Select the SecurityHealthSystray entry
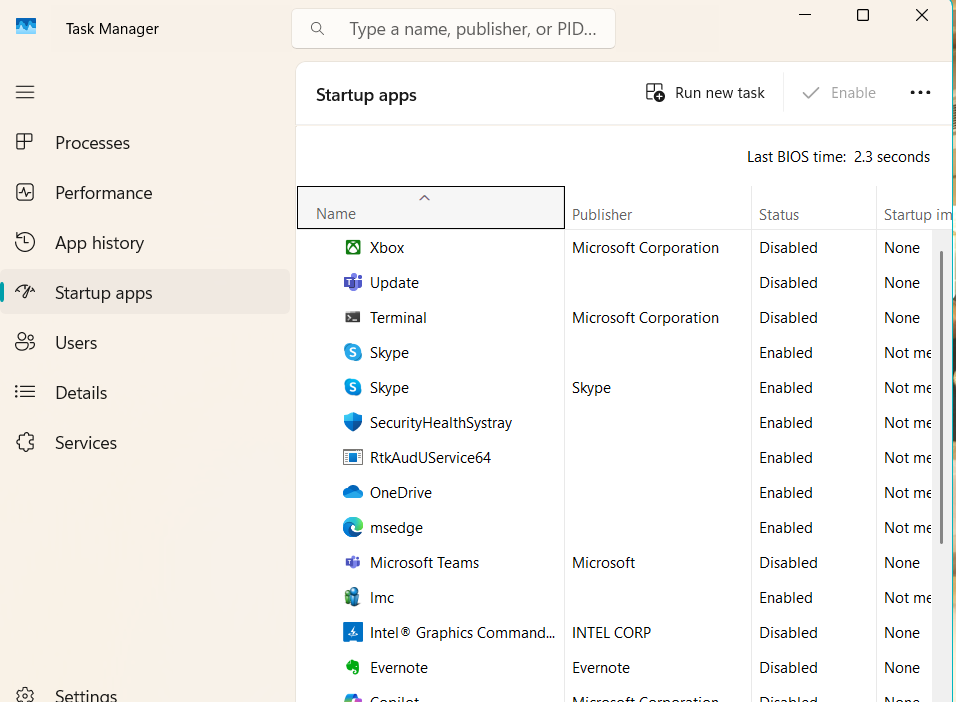This screenshot has height=702, width=956. (x=441, y=423)
